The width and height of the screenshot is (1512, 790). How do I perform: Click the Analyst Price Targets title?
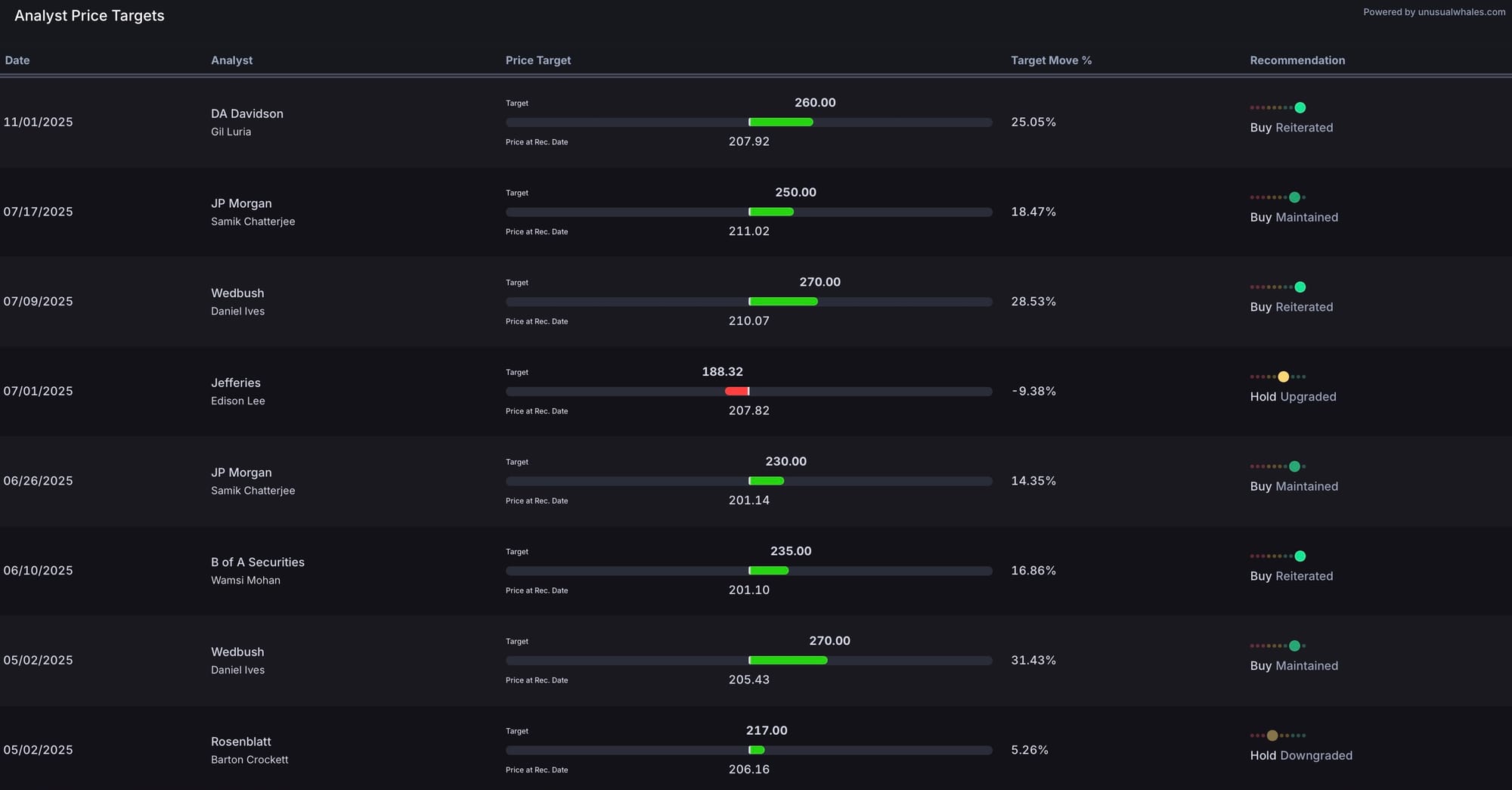pyautogui.click(x=89, y=16)
